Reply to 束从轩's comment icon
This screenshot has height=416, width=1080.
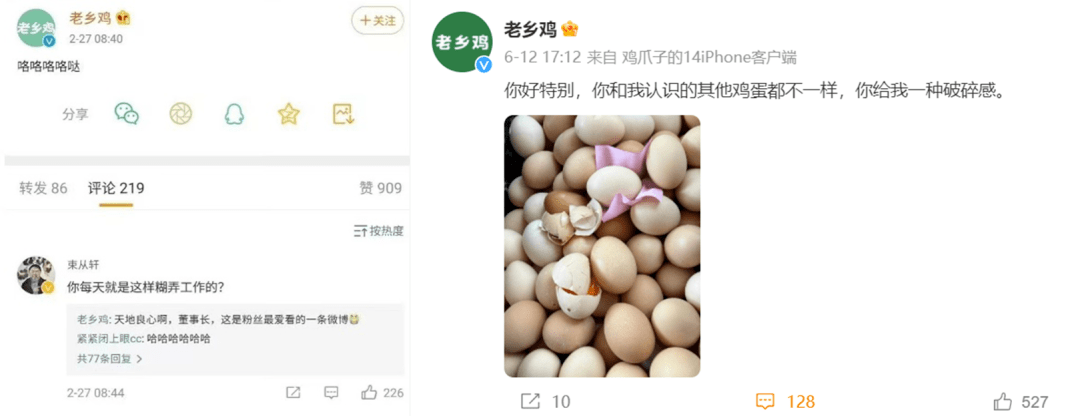click(x=331, y=393)
